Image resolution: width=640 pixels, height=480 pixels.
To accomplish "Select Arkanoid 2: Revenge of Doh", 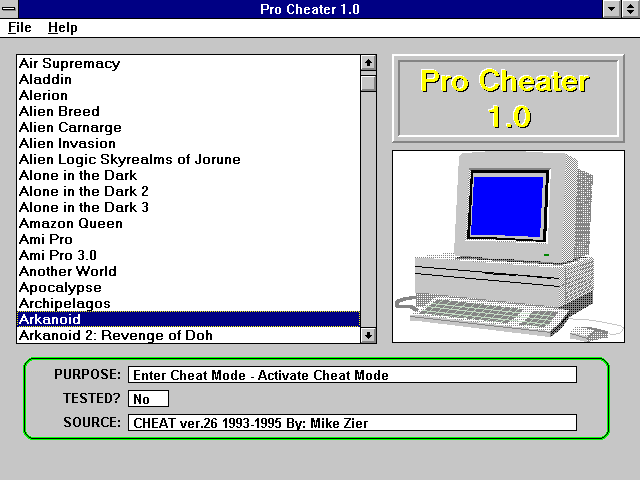I will 115,335.
